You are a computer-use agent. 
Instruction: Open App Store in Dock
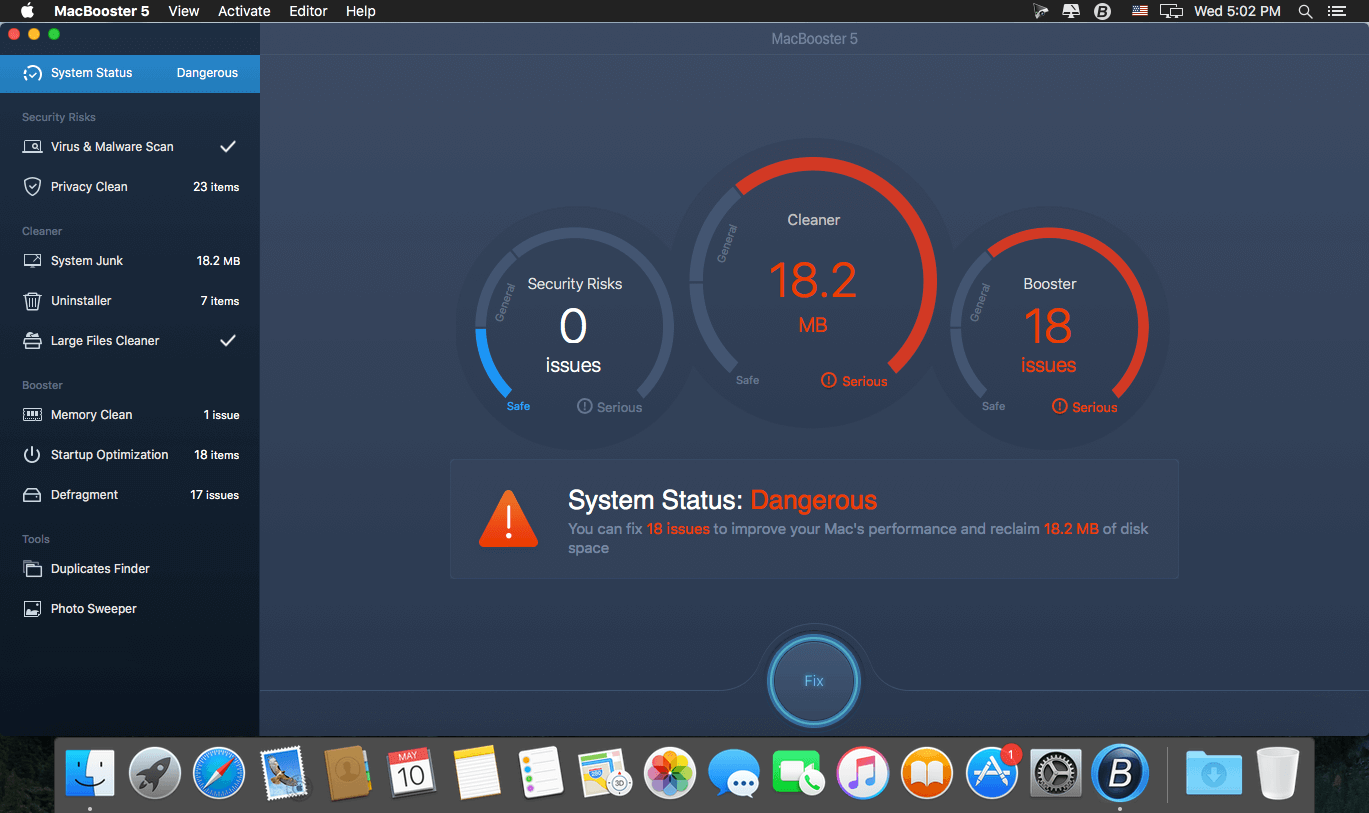click(x=991, y=773)
